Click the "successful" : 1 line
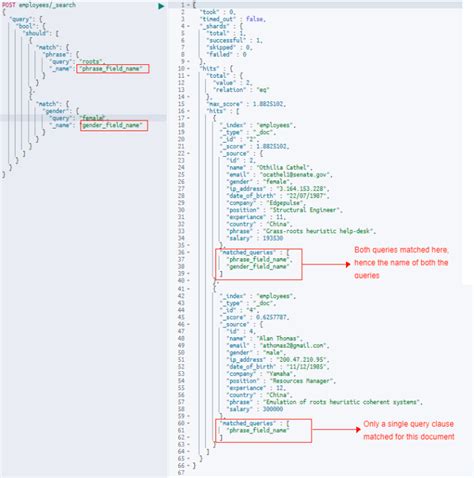474x478 pixels. (234, 40)
